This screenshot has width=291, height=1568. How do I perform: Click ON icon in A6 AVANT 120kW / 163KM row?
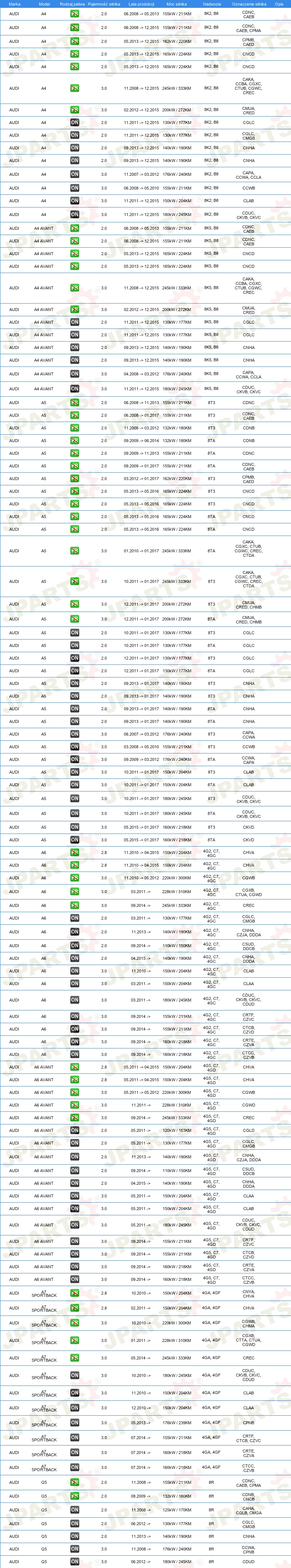point(74,1130)
